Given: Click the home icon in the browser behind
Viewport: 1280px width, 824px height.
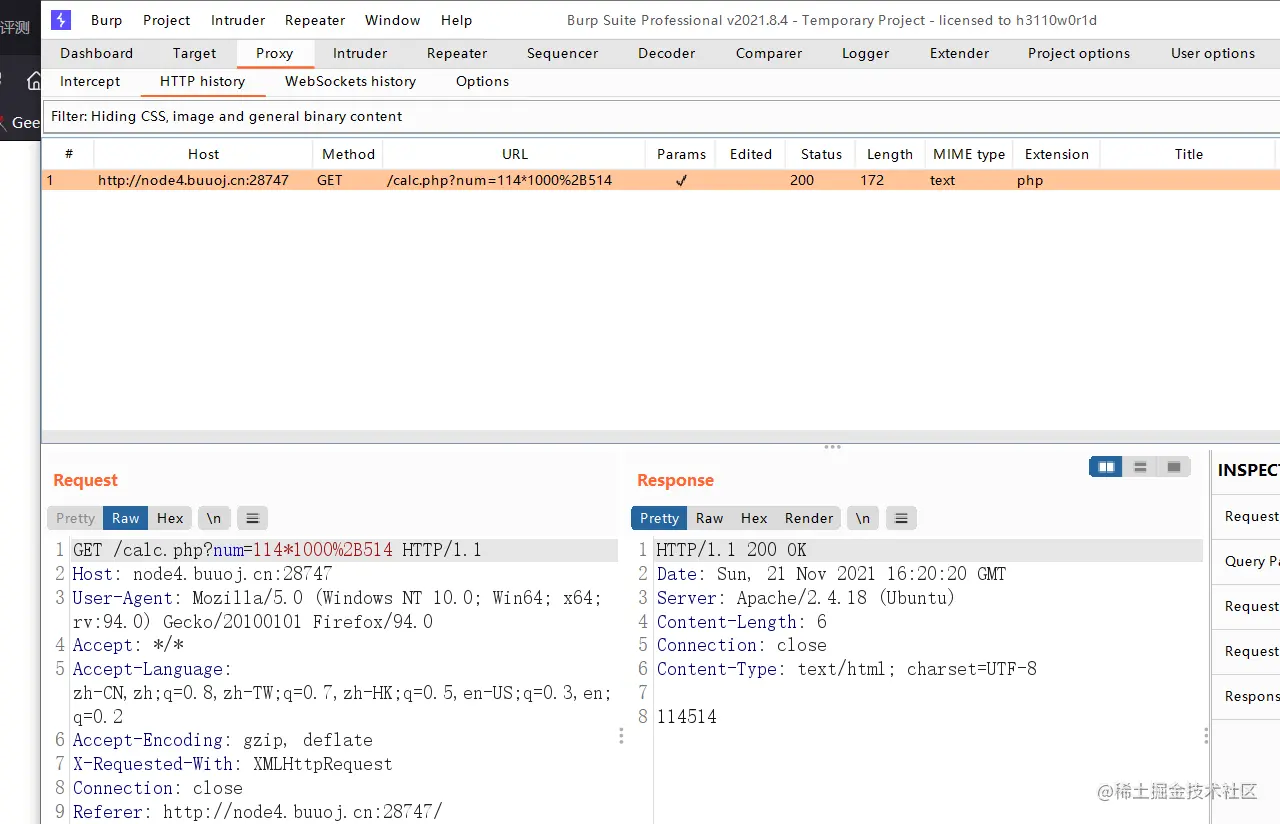Looking at the screenshot, I should point(34,81).
